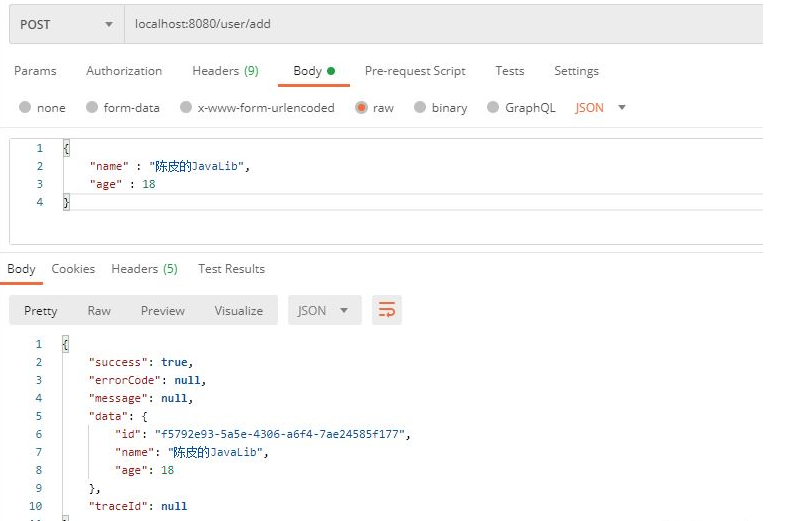Open the Tests tab

509,71
